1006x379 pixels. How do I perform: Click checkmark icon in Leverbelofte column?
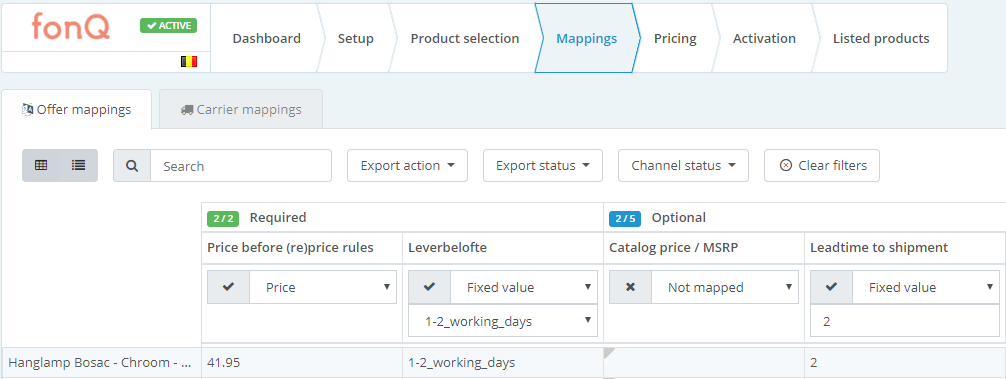click(x=429, y=287)
